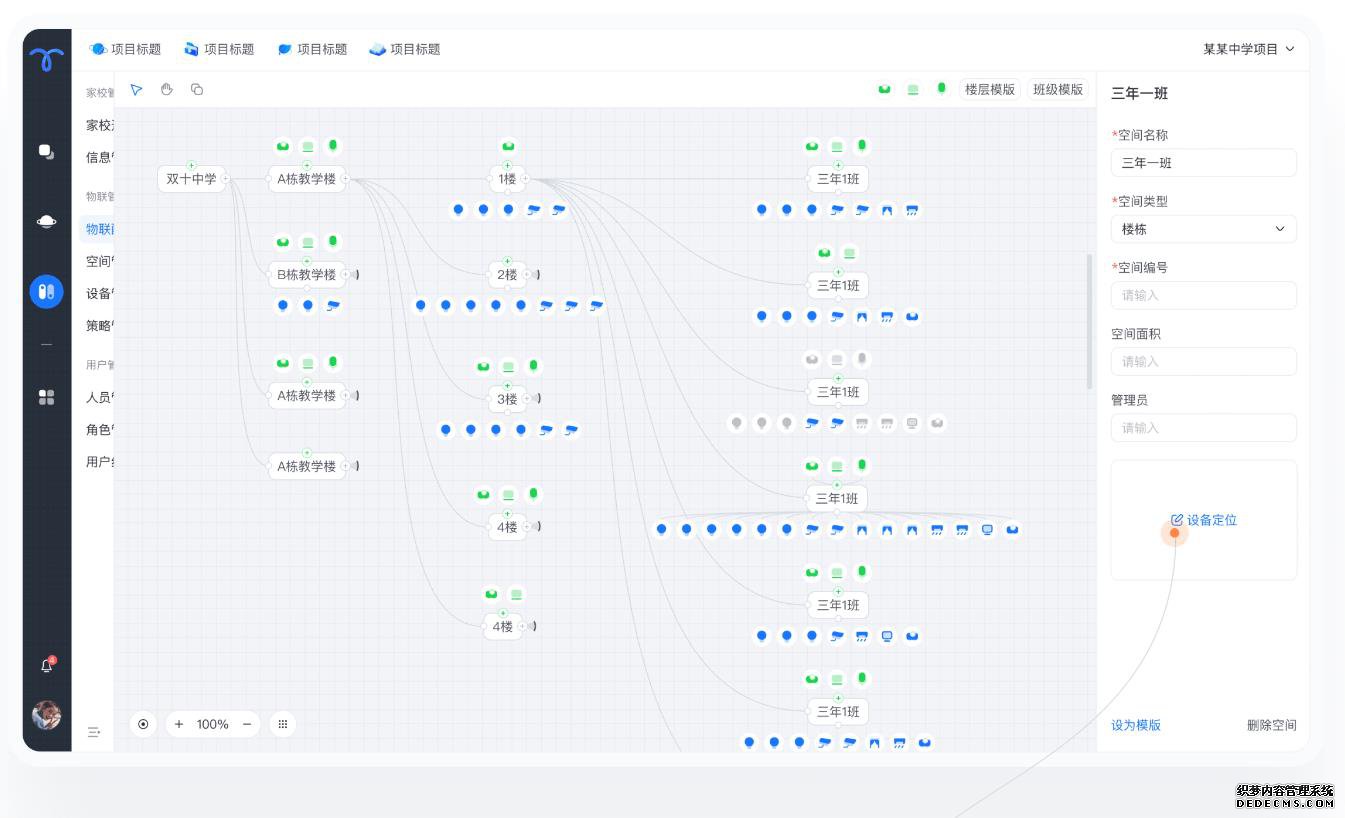1345x818 pixels.
Task: Click the green plus above the 2楼 node
Action: tap(507, 261)
